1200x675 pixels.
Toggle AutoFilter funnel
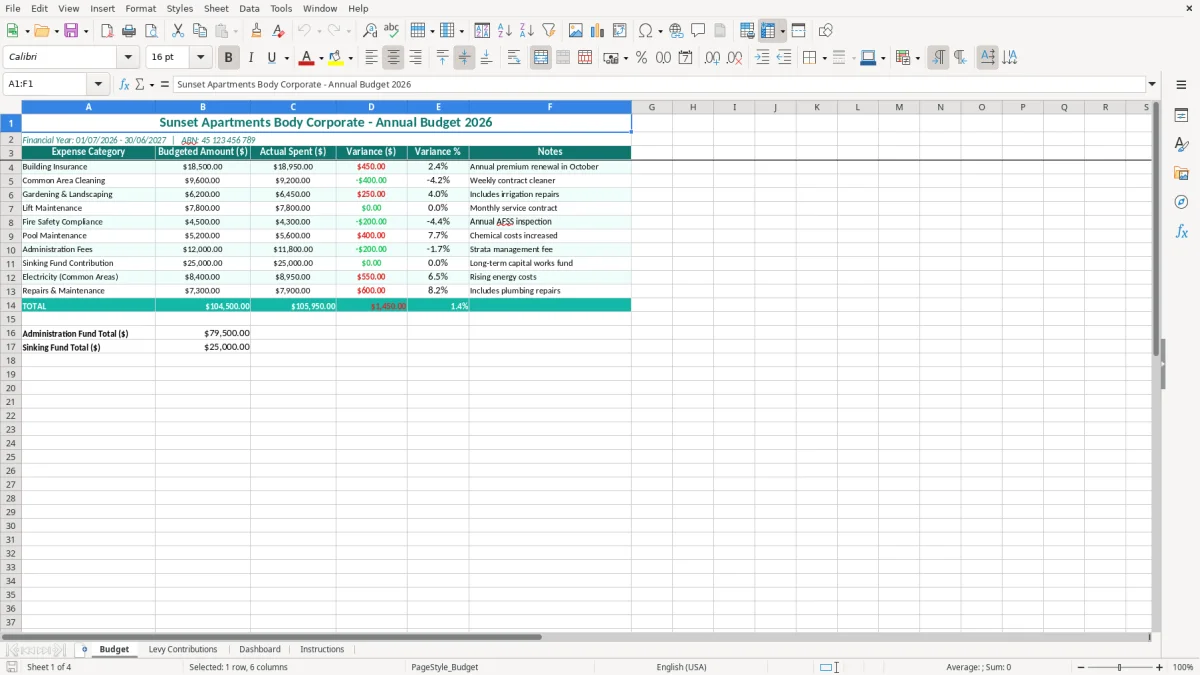coord(549,31)
